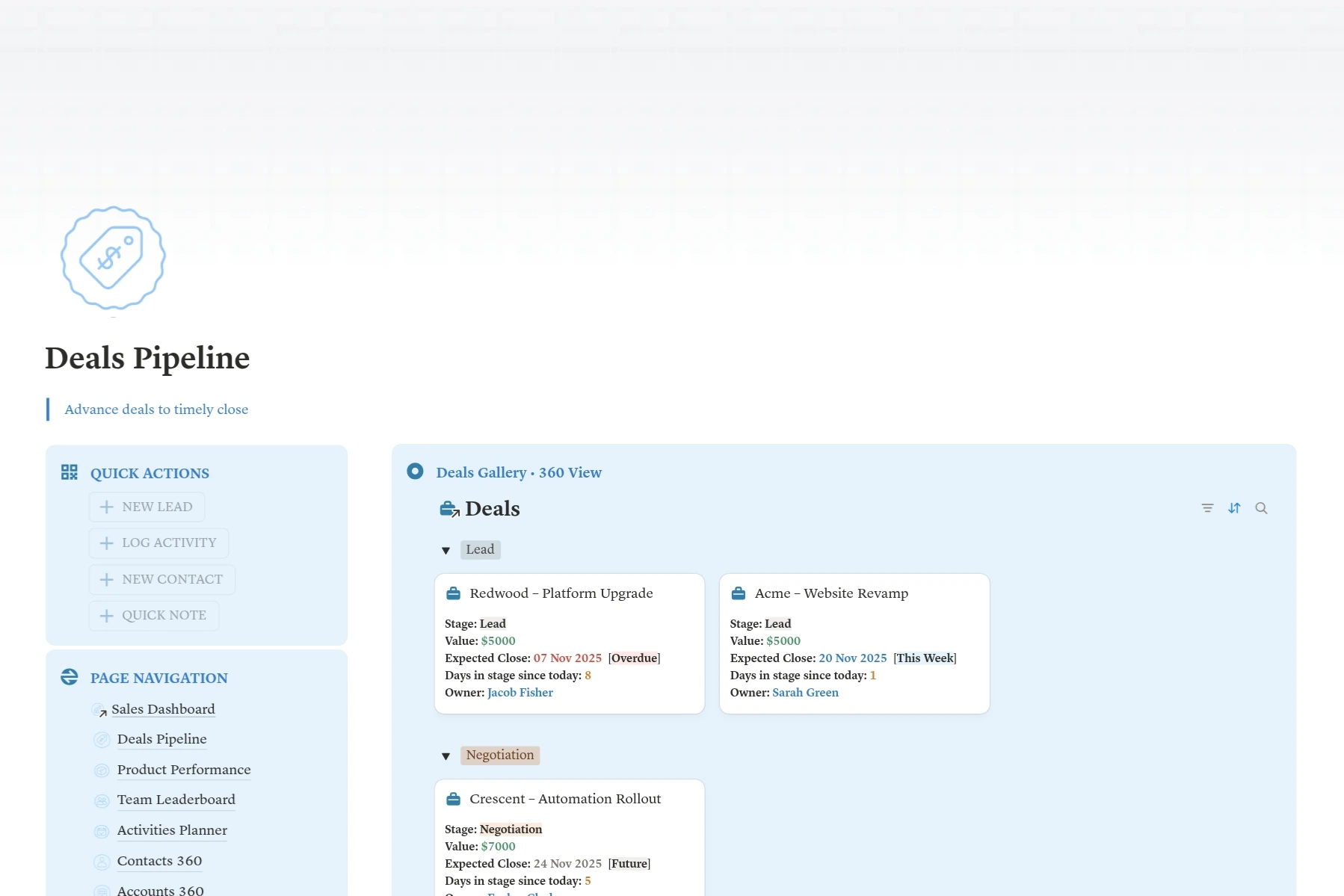Open search magnifier in Deals database
This screenshot has width=1344, height=896.
pyautogui.click(x=1261, y=508)
